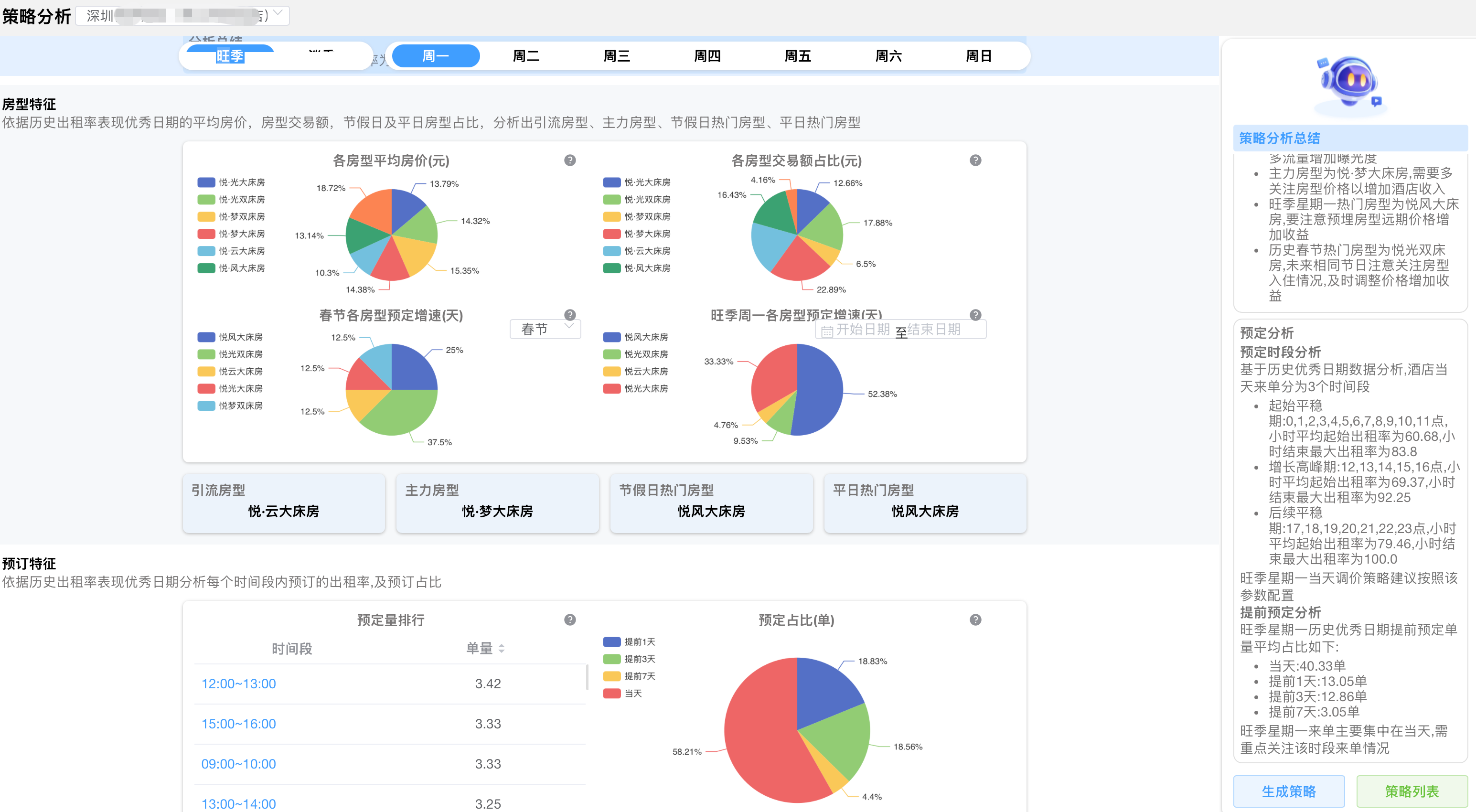Click help icon beside 预定占比(单) chart
The image size is (1476, 812).
click(x=975, y=620)
